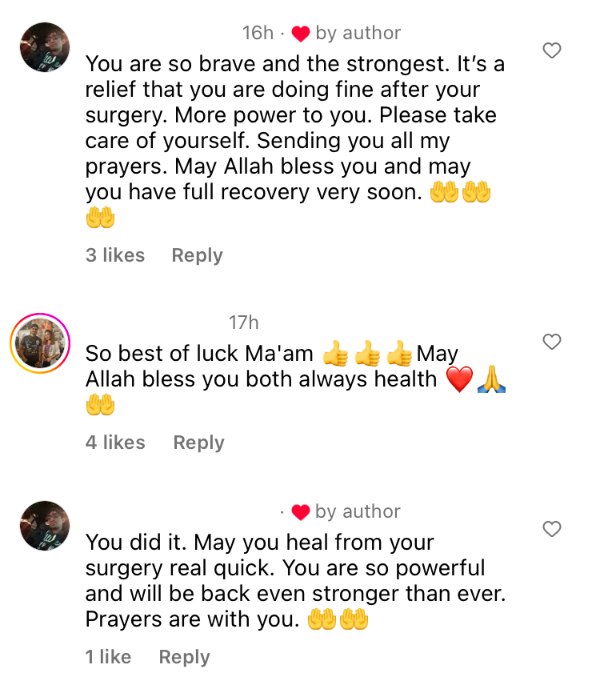
Task: Reply to the comment with 4 likes
Action: point(199,443)
